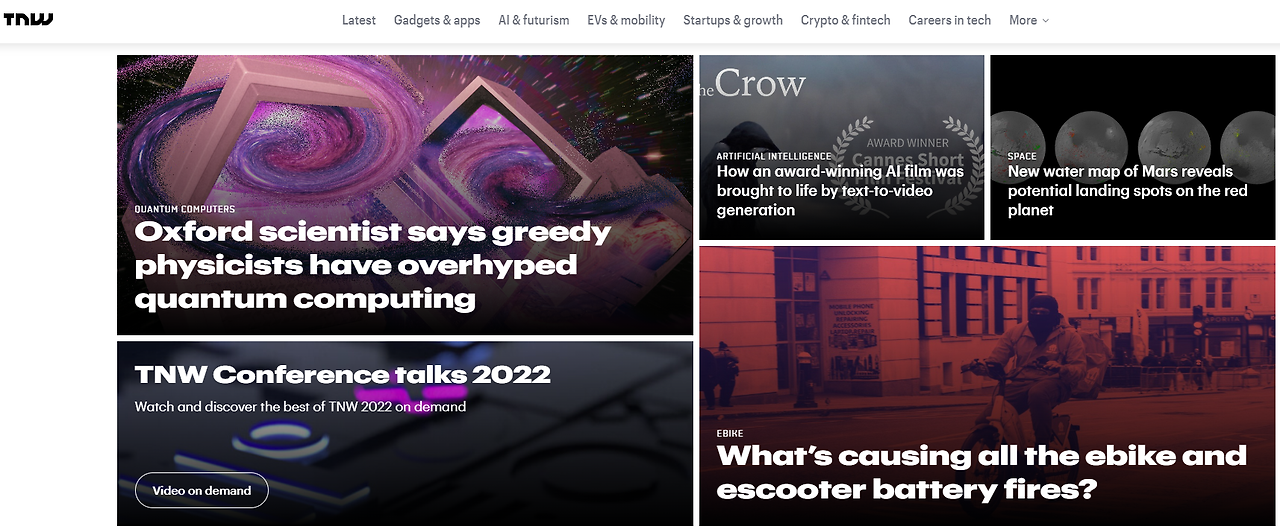Image resolution: width=1280 pixels, height=532 pixels.
Task: Open TNW Conference talks 2022 heading
Action: 343,374
